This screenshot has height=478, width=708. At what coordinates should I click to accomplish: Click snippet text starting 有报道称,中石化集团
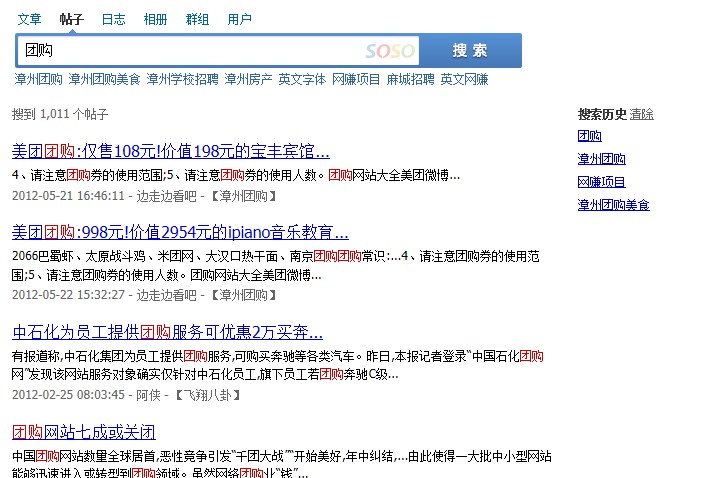click(278, 365)
